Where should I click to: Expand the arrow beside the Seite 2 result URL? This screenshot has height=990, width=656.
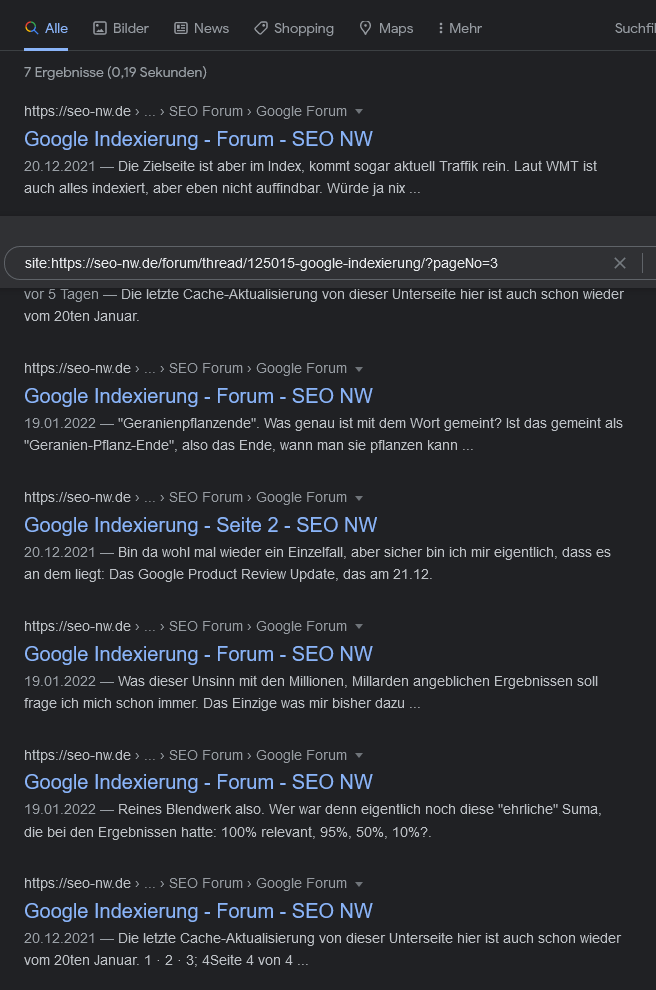click(359, 498)
